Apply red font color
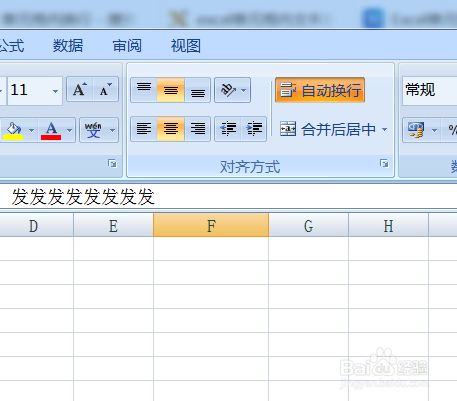Image resolution: width=457 pixels, height=401 pixels. click(51, 130)
